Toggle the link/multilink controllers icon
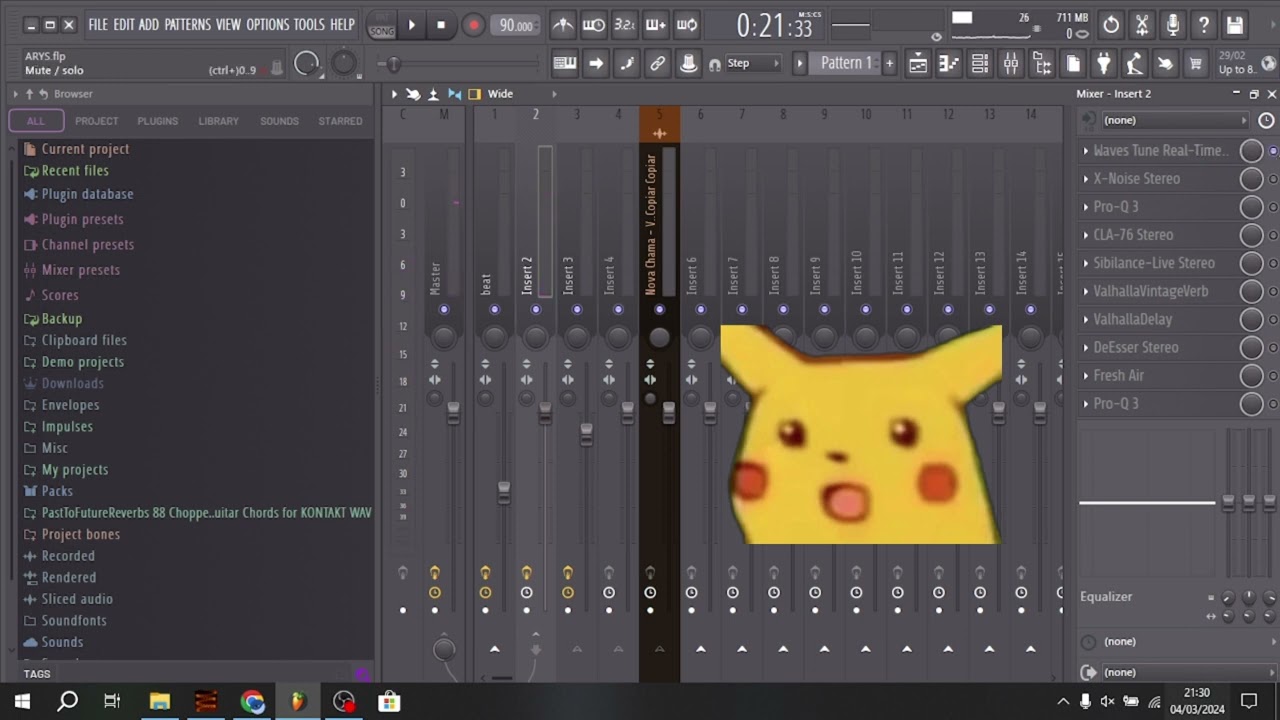1280x720 pixels. (657, 64)
